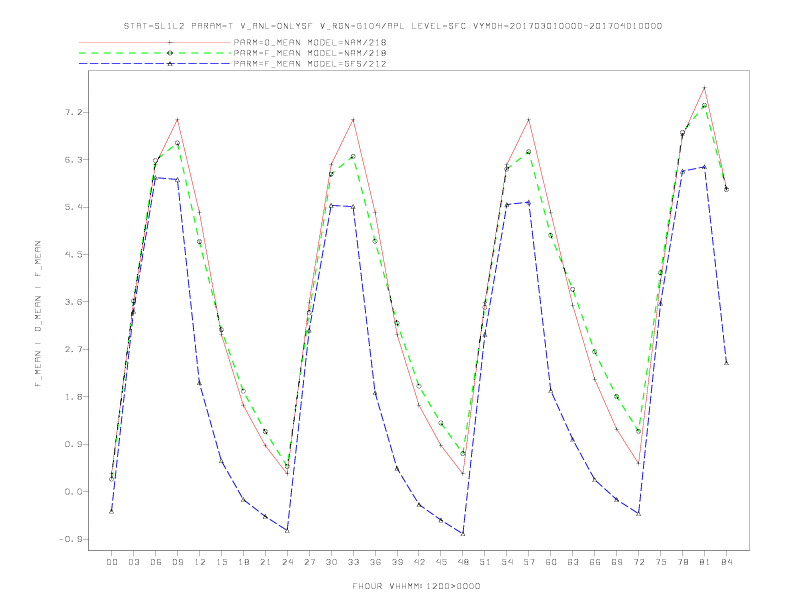This screenshot has width=792, height=612.
Task: Select legend entry PARM=F_MEAN MODEL=GFS/212
Action: [x=310, y=64]
